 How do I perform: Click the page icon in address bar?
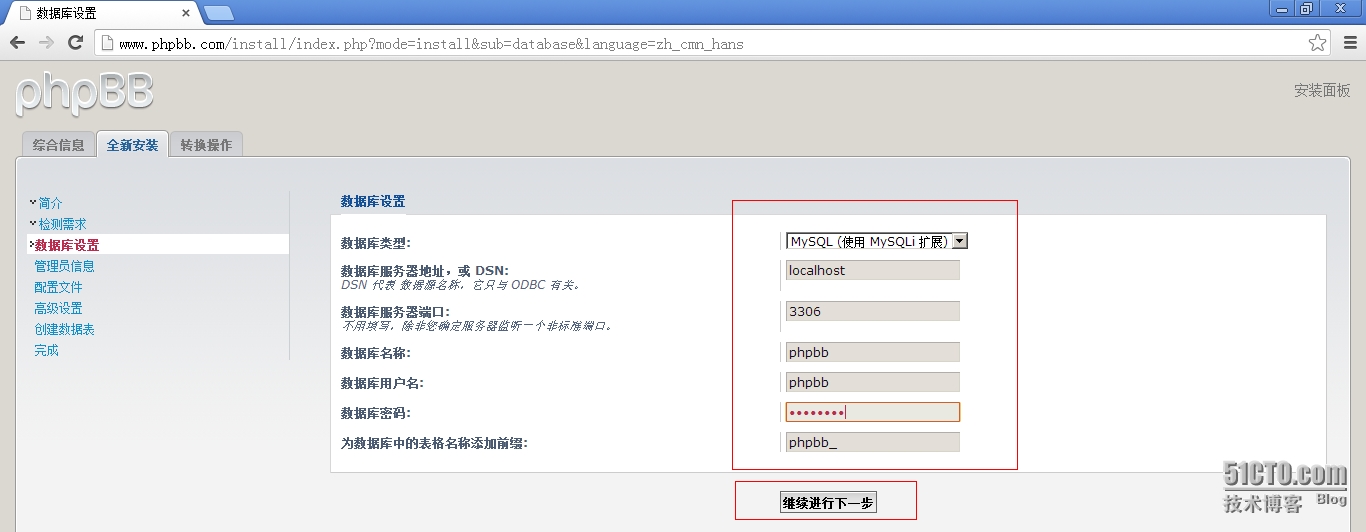click(x=107, y=43)
